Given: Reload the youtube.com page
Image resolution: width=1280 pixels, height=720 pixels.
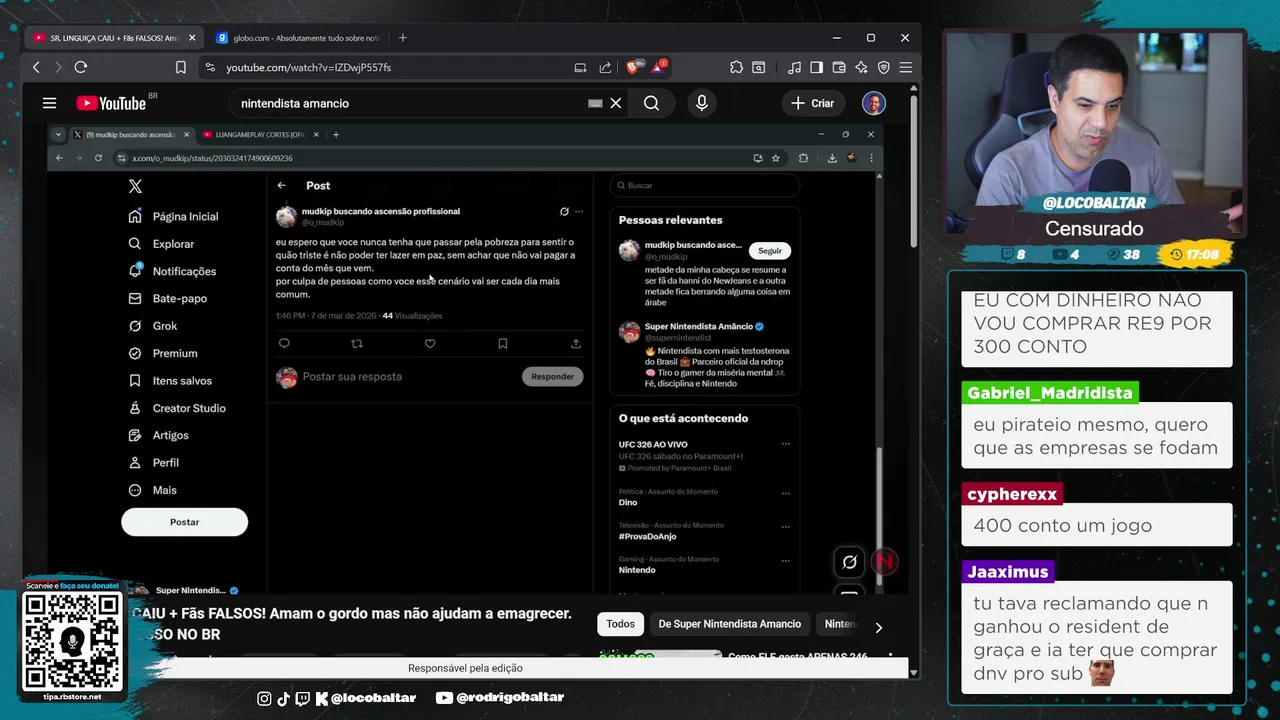Looking at the screenshot, I should point(81,67).
